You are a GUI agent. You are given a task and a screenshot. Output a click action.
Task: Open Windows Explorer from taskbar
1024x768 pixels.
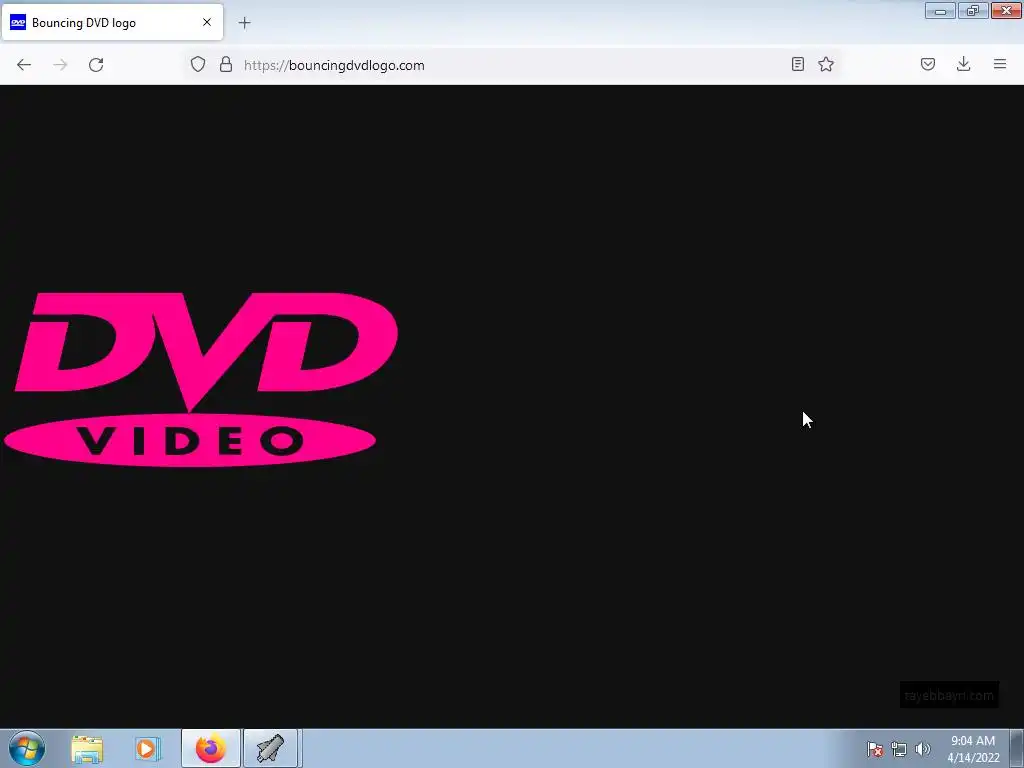tap(87, 749)
